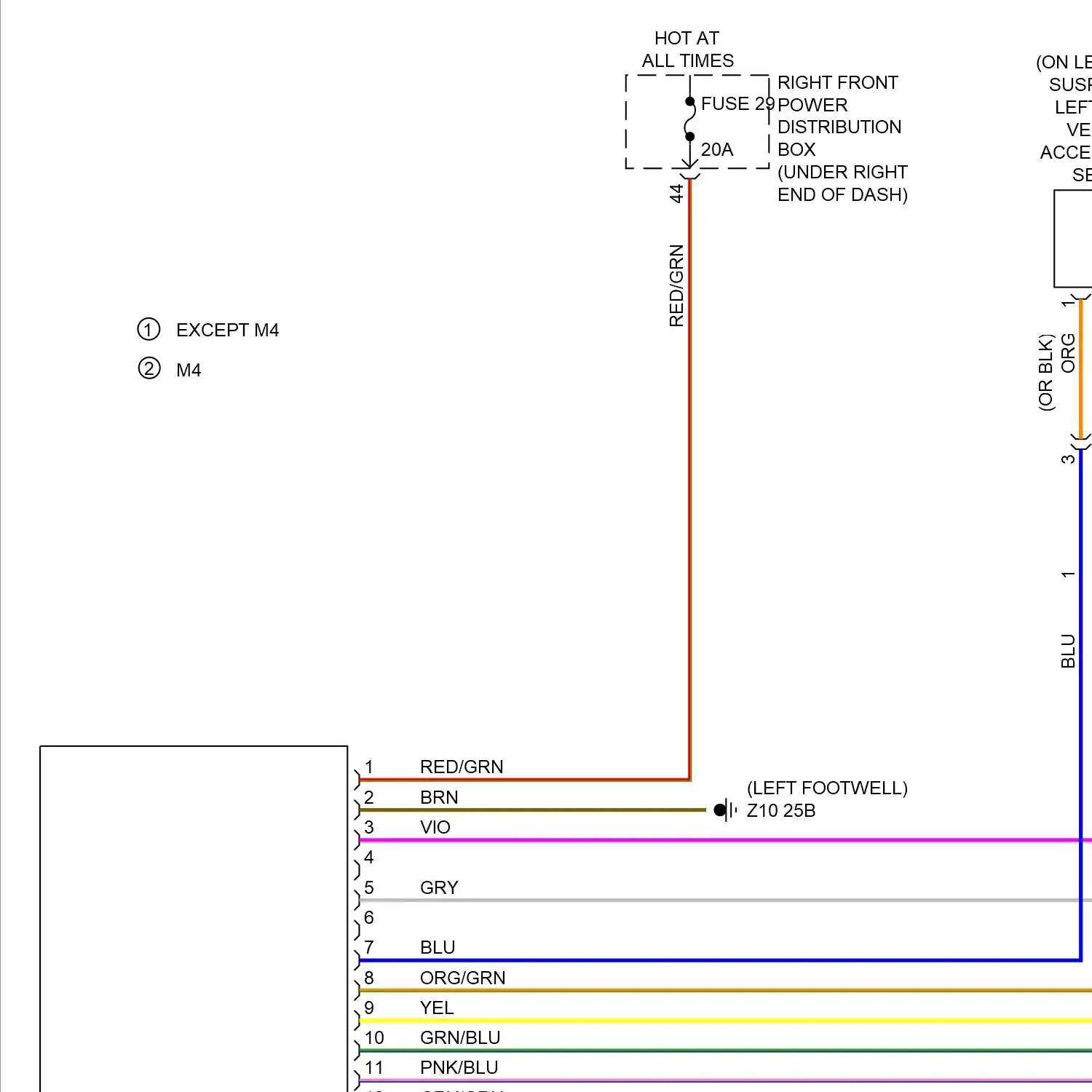Click the circled 2 legend symbol

click(x=149, y=368)
